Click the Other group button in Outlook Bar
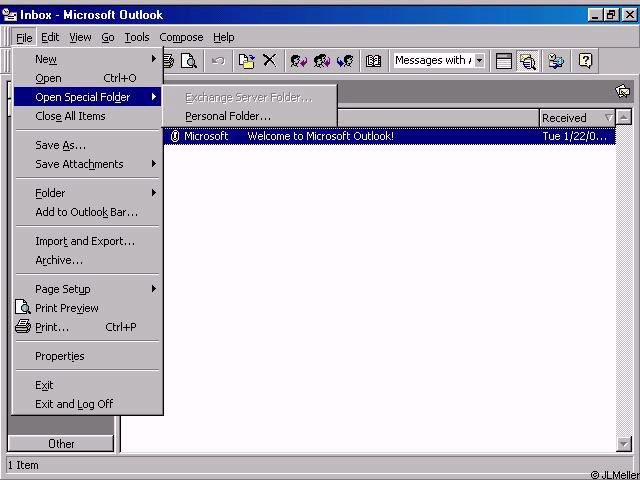640x480 pixels. point(61,444)
